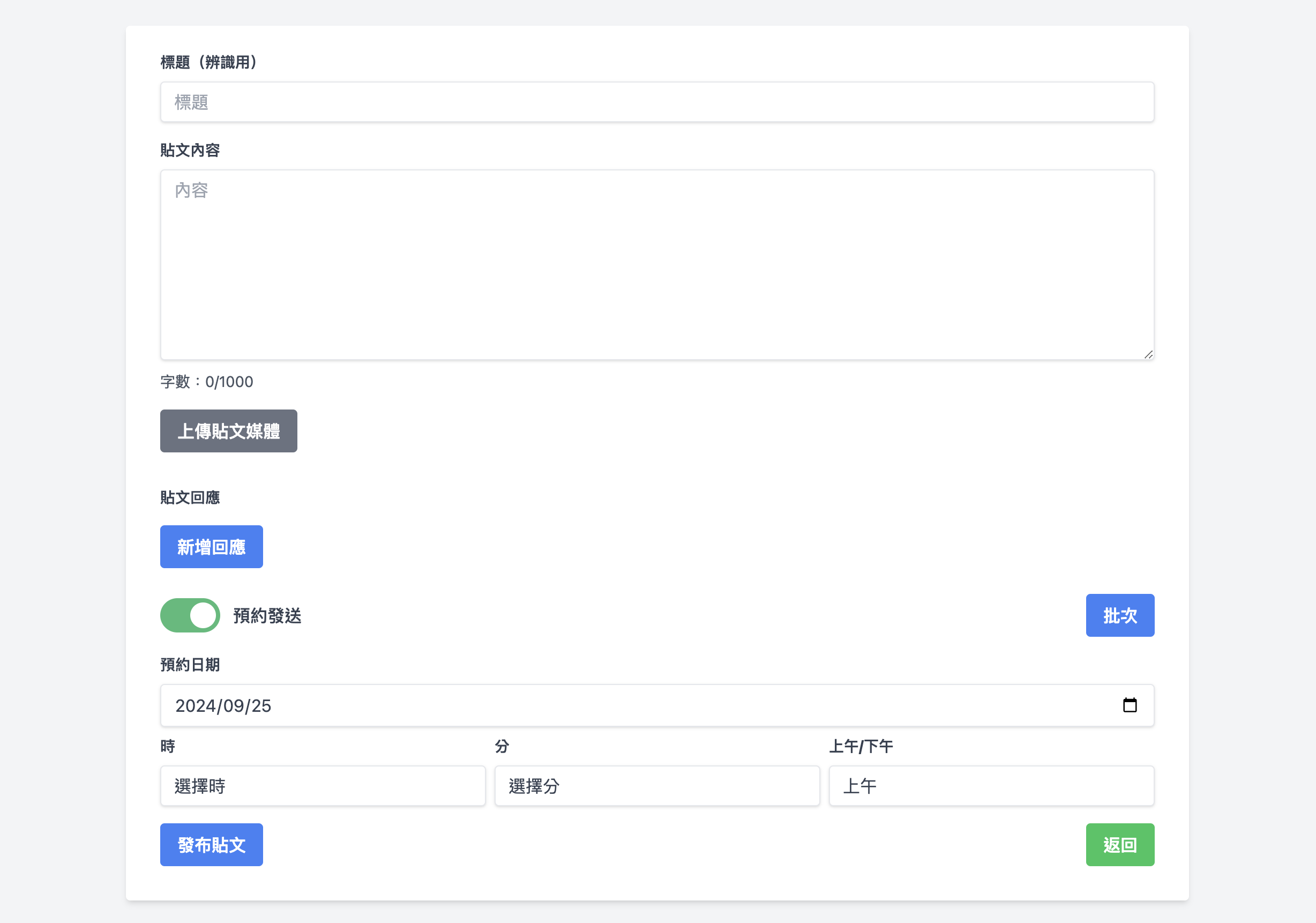Click the 字數：0/1000 counter text
1316x923 pixels.
pyautogui.click(x=207, y=382)
